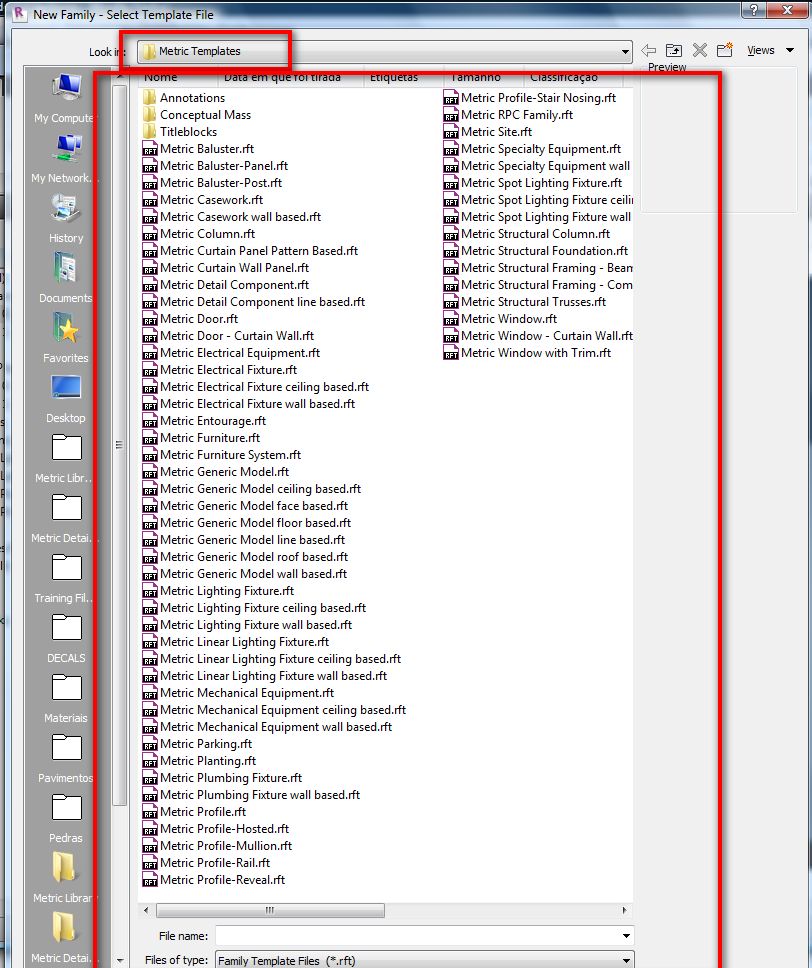Viewport: 812px width, 968px height.
Task: Open the Annotations folder
Action: click(184, 98)
